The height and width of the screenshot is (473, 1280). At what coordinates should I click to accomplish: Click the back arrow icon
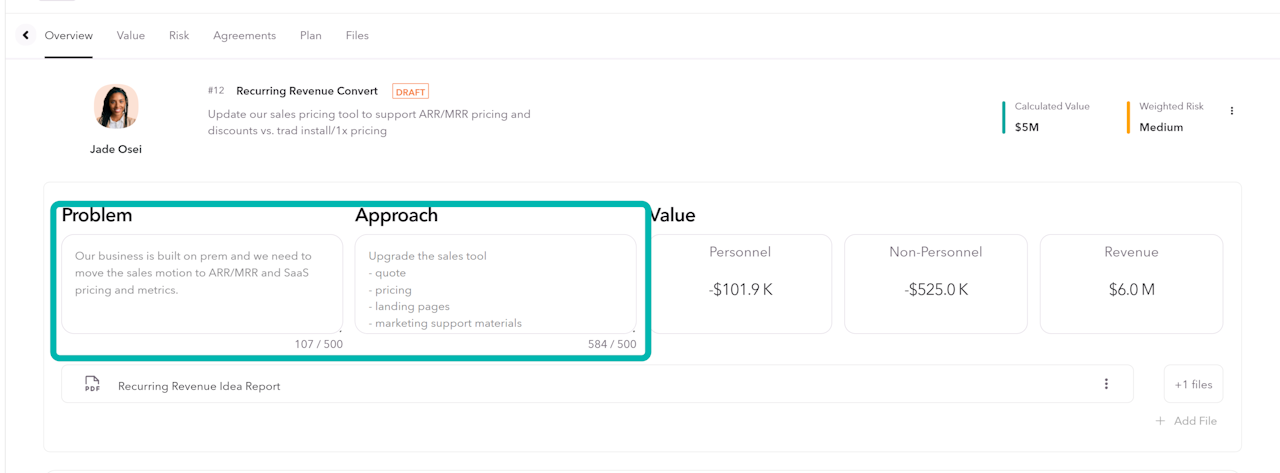pyautogui.click(x=26, y=36)
